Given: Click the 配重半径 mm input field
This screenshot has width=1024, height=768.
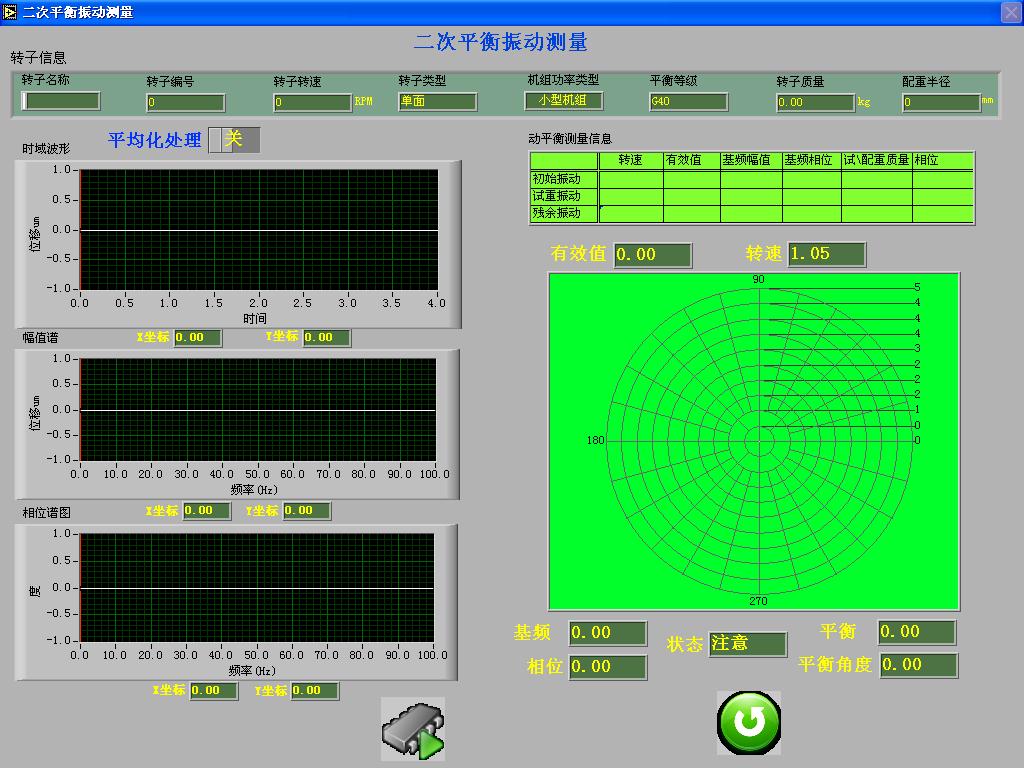Looking at the screenshot, I should (x=940, y=103).
